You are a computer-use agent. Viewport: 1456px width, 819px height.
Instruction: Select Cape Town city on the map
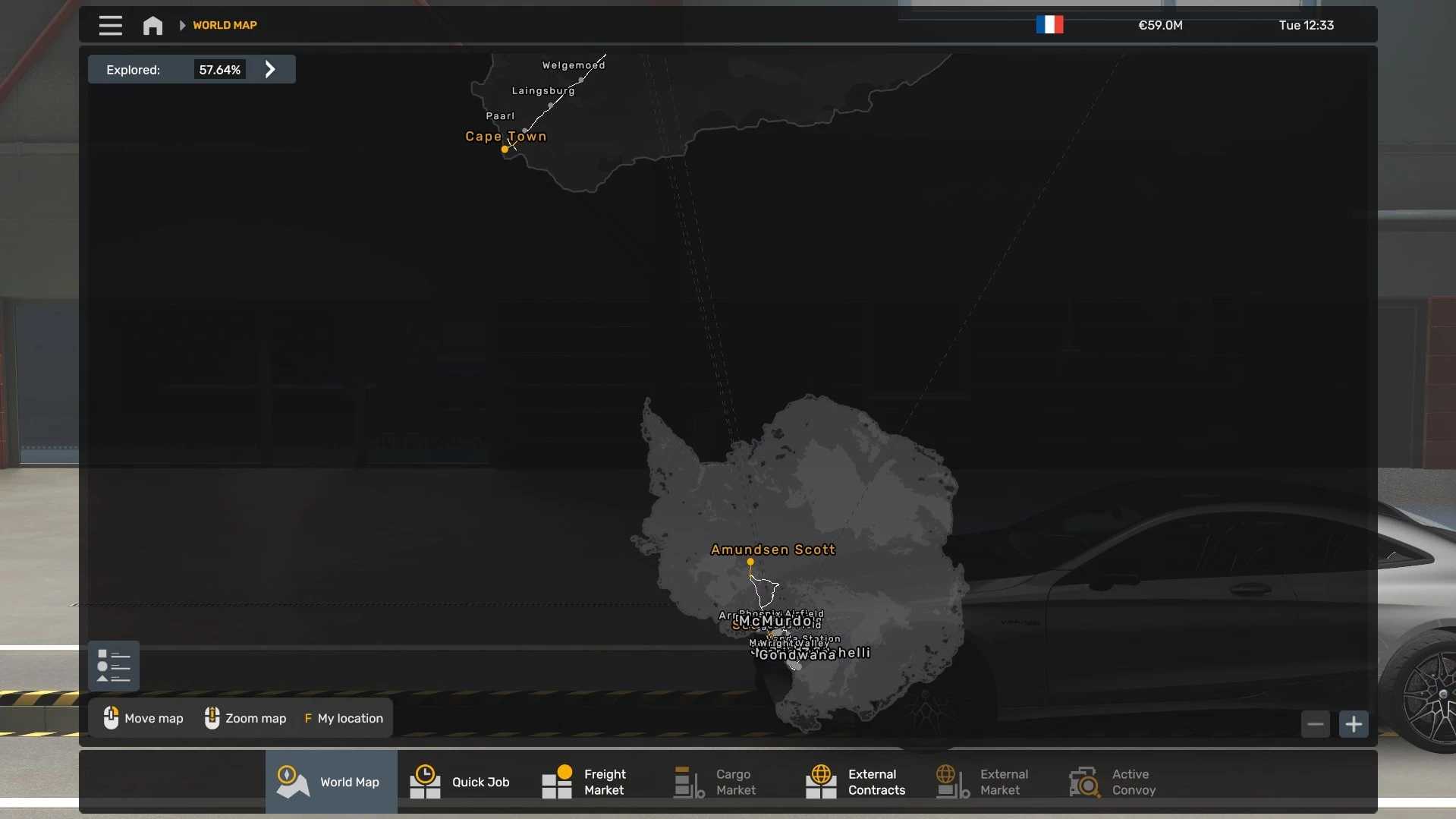[505, 149]
